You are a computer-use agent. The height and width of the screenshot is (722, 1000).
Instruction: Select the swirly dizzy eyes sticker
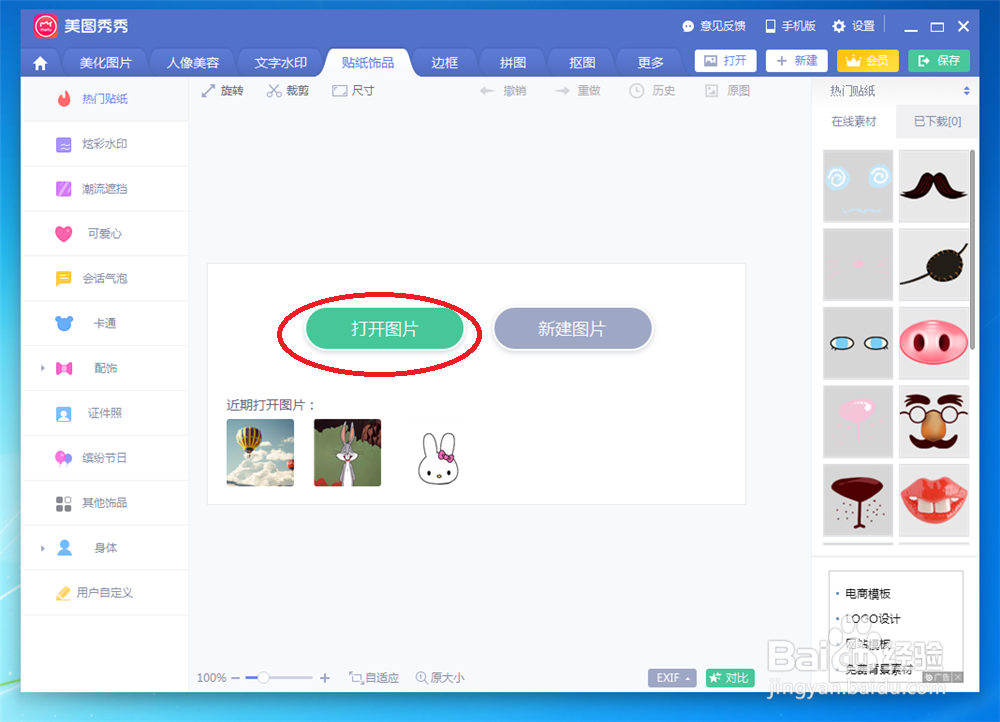coord(858,186)
